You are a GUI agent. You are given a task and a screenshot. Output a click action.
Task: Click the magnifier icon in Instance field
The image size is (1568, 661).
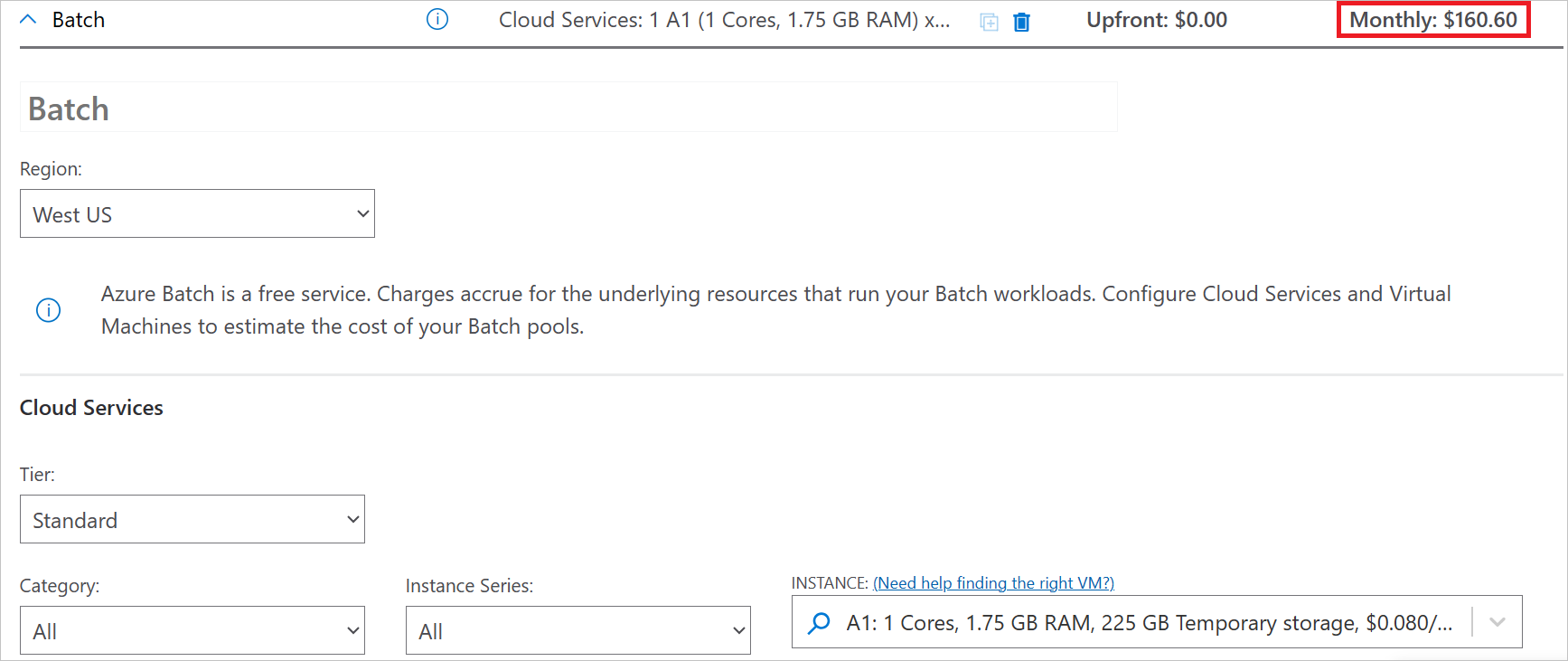819,622
